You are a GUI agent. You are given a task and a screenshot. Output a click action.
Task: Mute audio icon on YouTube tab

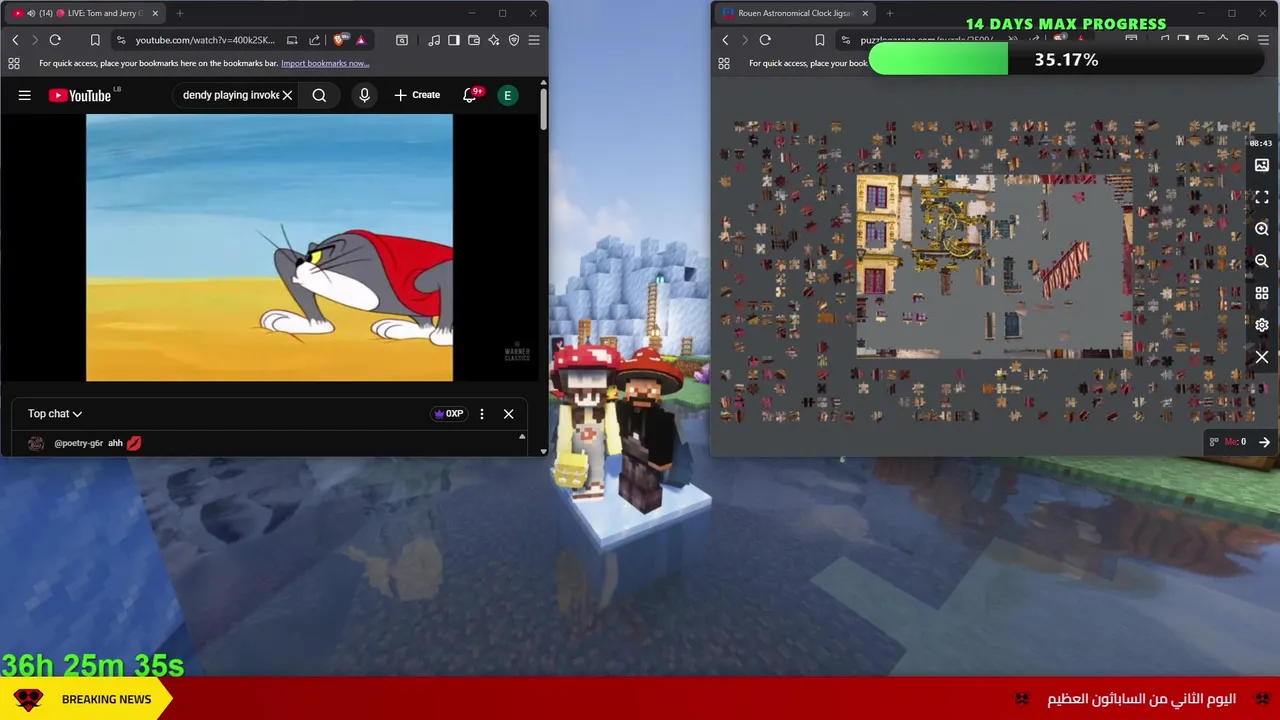click(31, 13)
